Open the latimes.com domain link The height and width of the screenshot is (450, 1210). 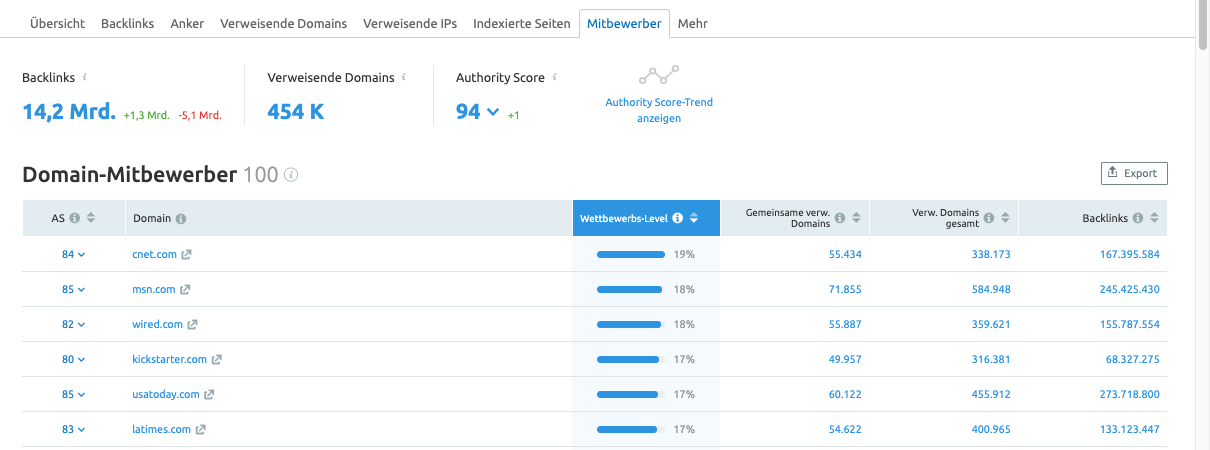tap(161, 430)
